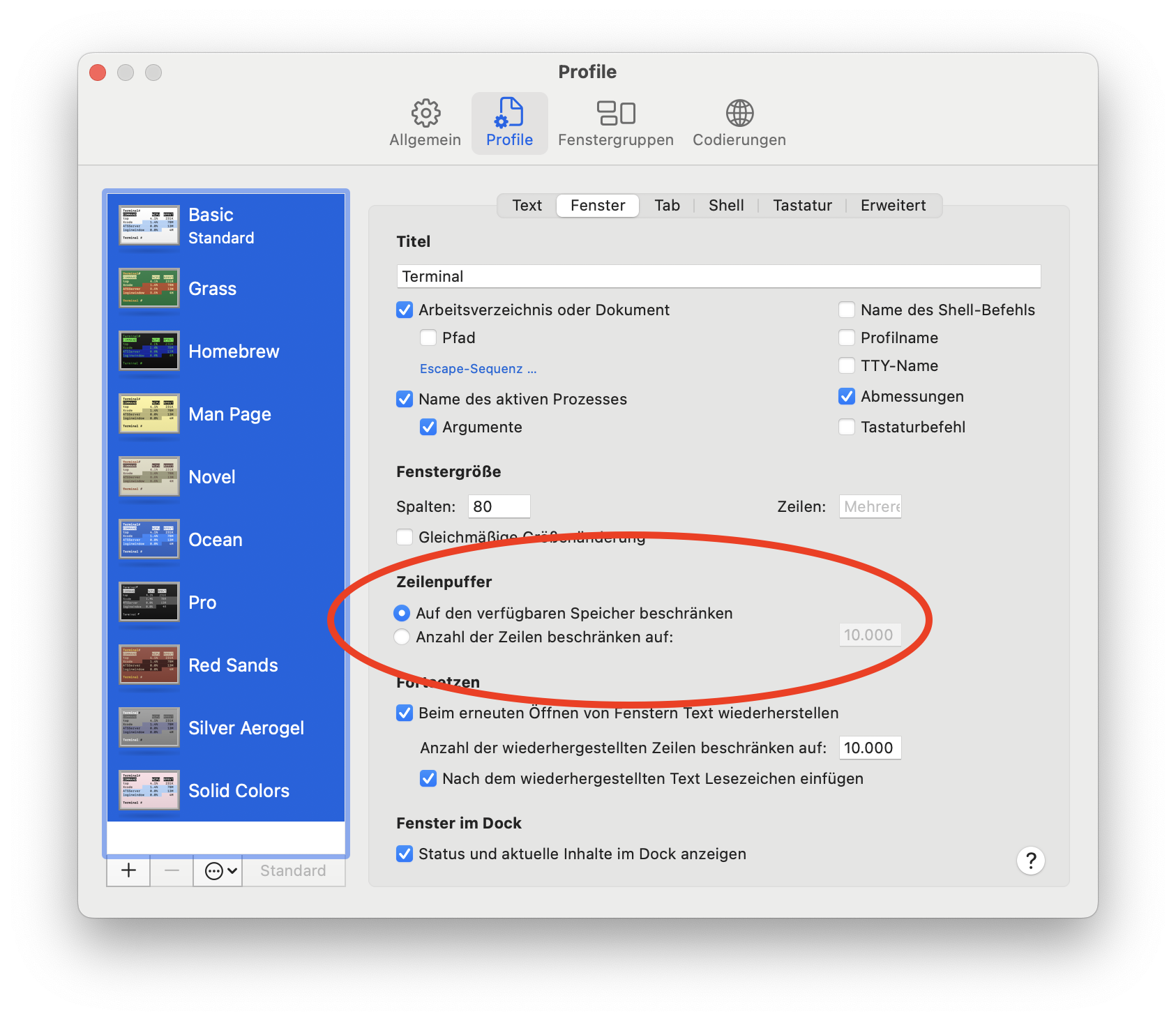
Task: Select the Silver Aerogel profile name
Action: (246, 728)
